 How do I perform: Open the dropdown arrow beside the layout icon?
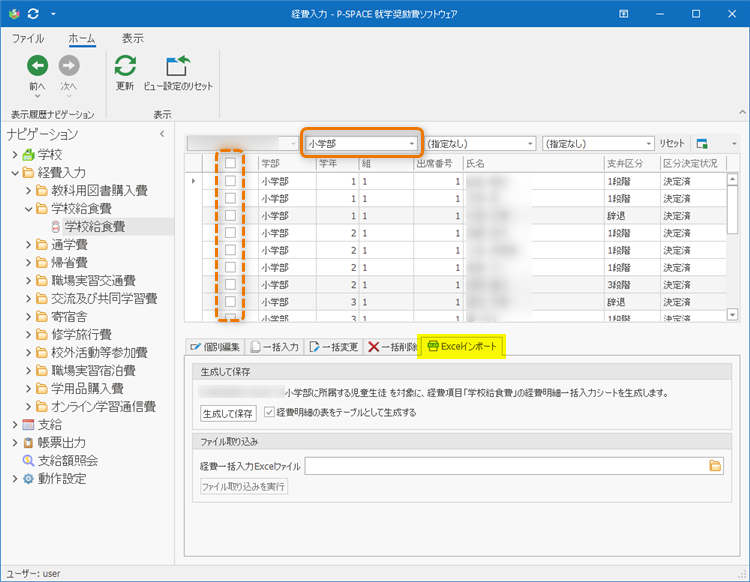pos(734,143)
